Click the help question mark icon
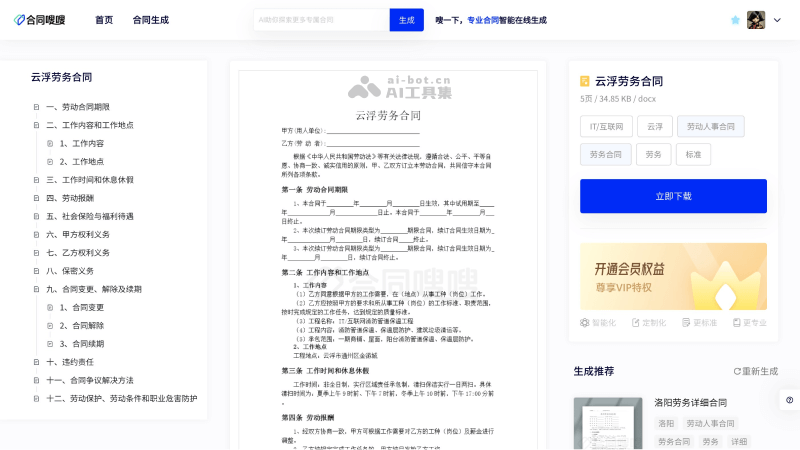 [789, 400]
